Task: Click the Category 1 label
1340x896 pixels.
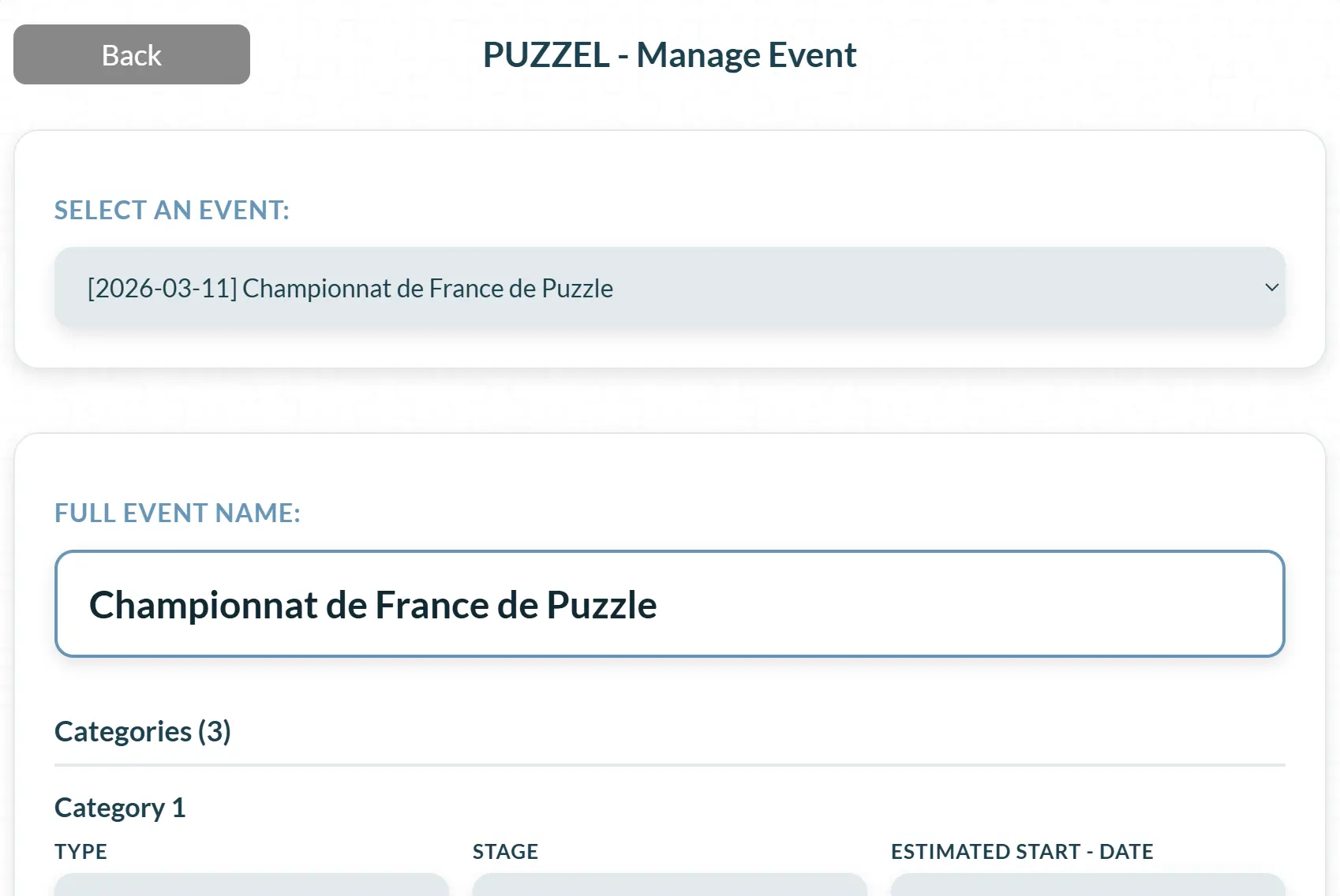Action: click(x=119, y=806)
